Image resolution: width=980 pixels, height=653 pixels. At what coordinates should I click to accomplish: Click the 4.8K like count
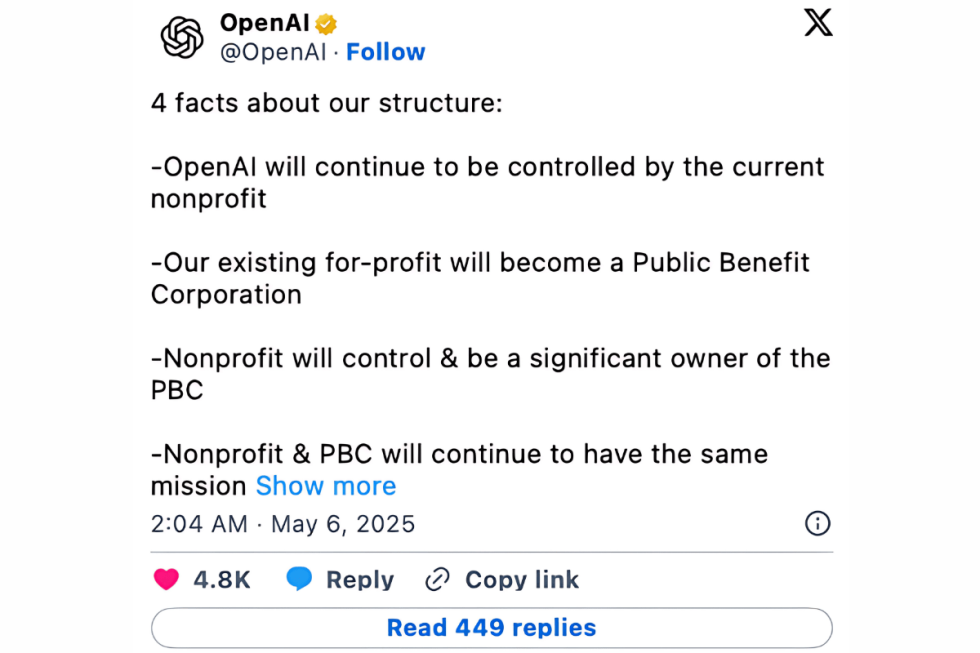point(221,579)
